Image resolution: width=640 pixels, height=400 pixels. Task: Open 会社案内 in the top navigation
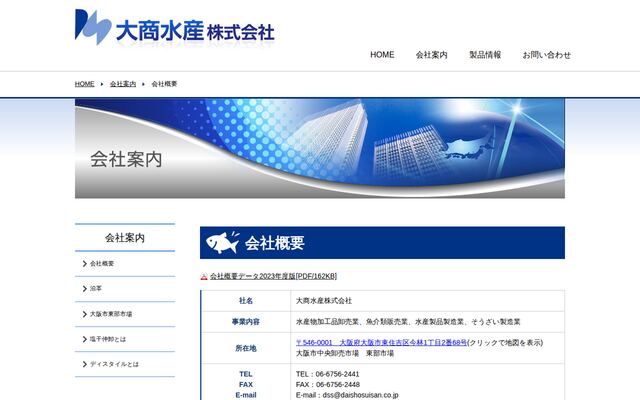click(431, 55)
